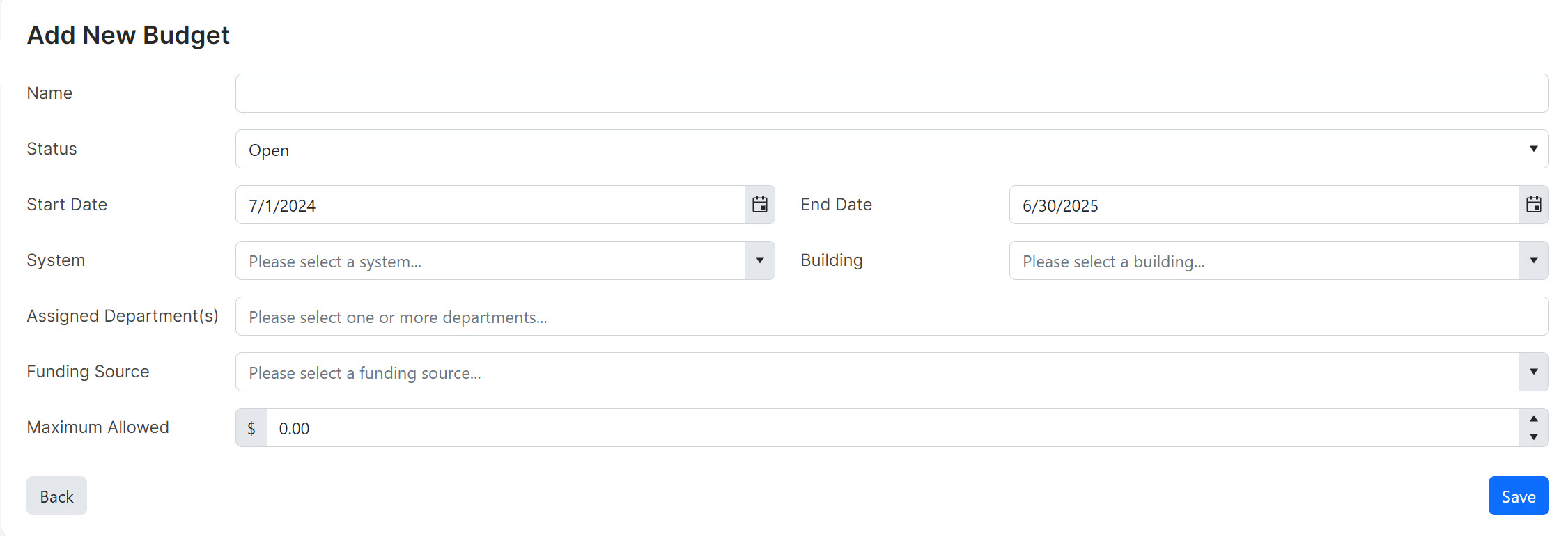Open the End Date calendar picker
The height and width of the screenshot is (536, 1568).
(1534, 205)
